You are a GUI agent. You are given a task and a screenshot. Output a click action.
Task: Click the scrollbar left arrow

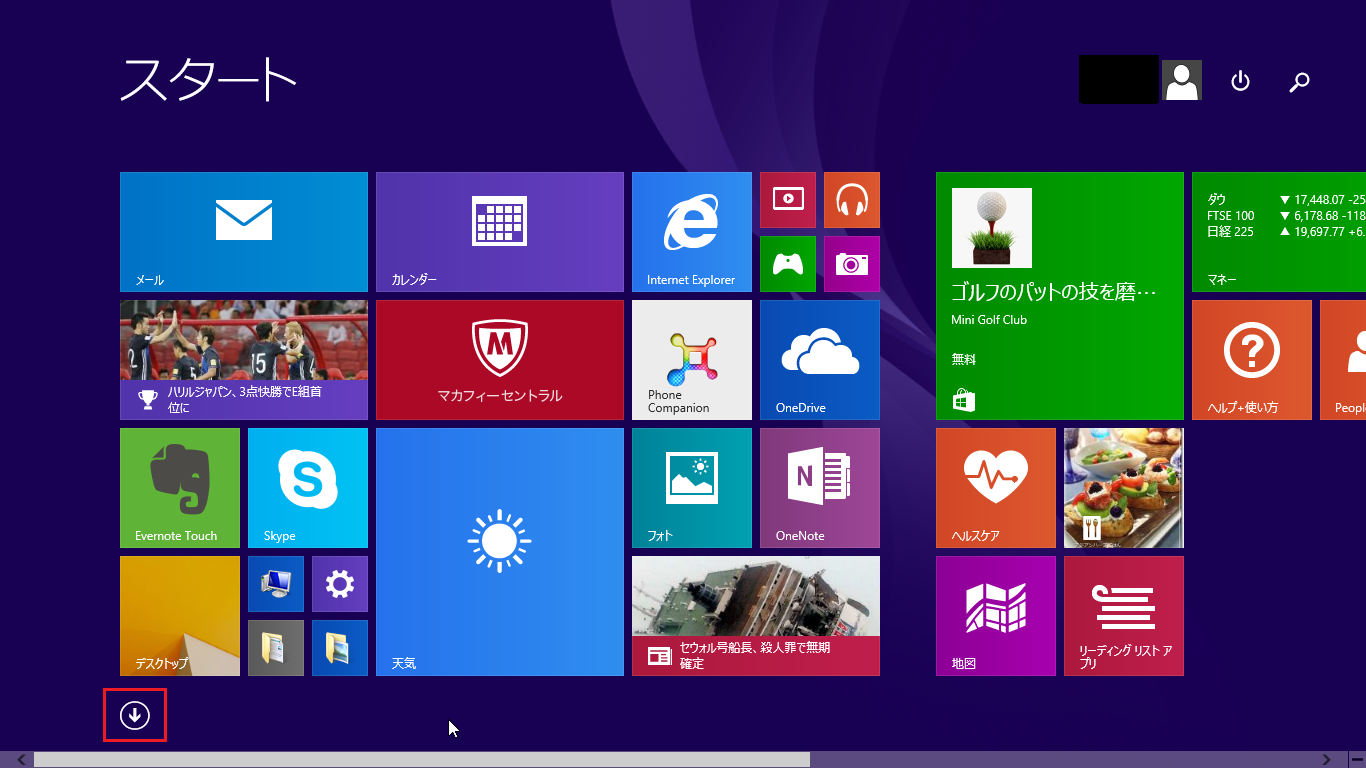click(x=22, y=760)
